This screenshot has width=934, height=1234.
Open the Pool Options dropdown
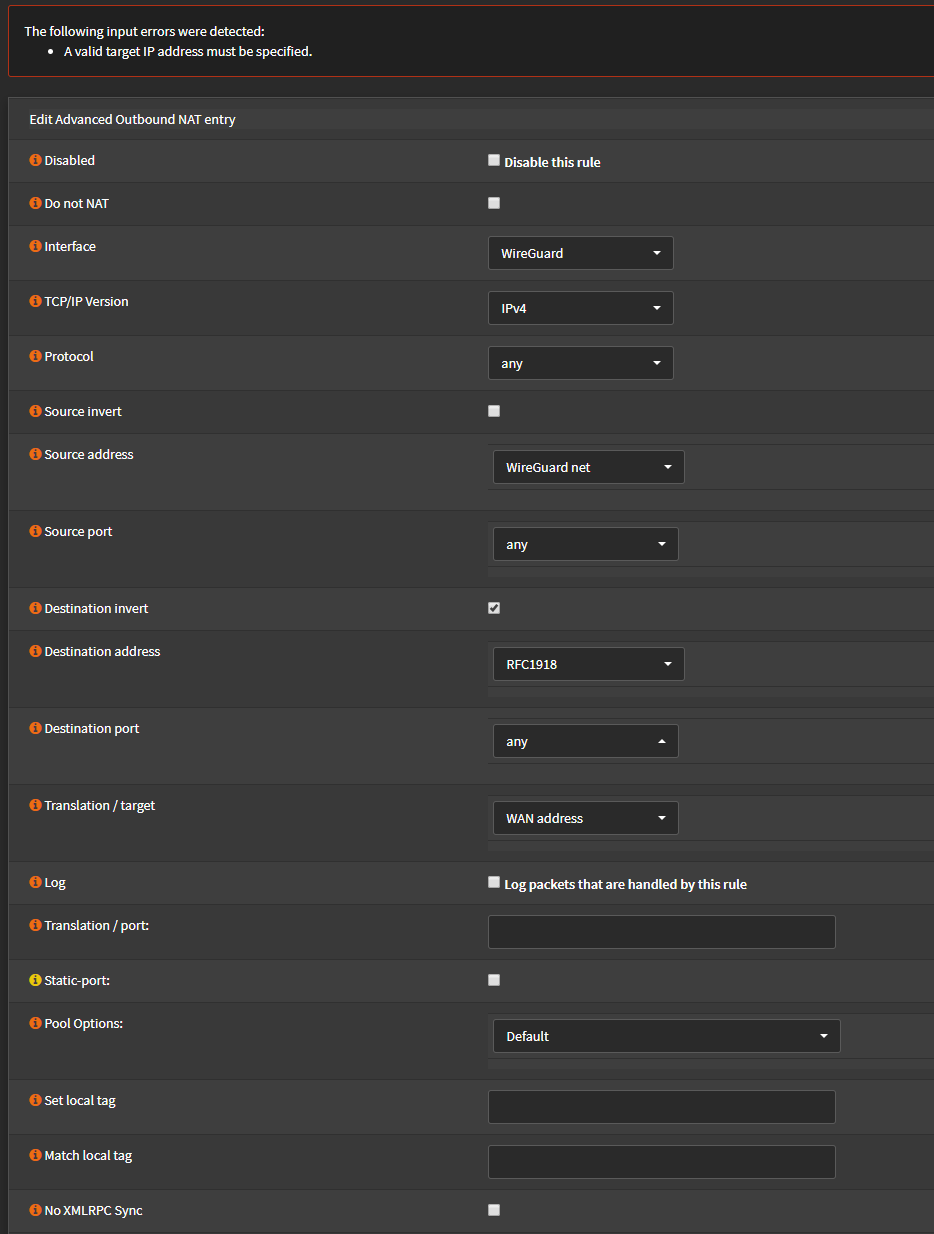[666, 1036]
